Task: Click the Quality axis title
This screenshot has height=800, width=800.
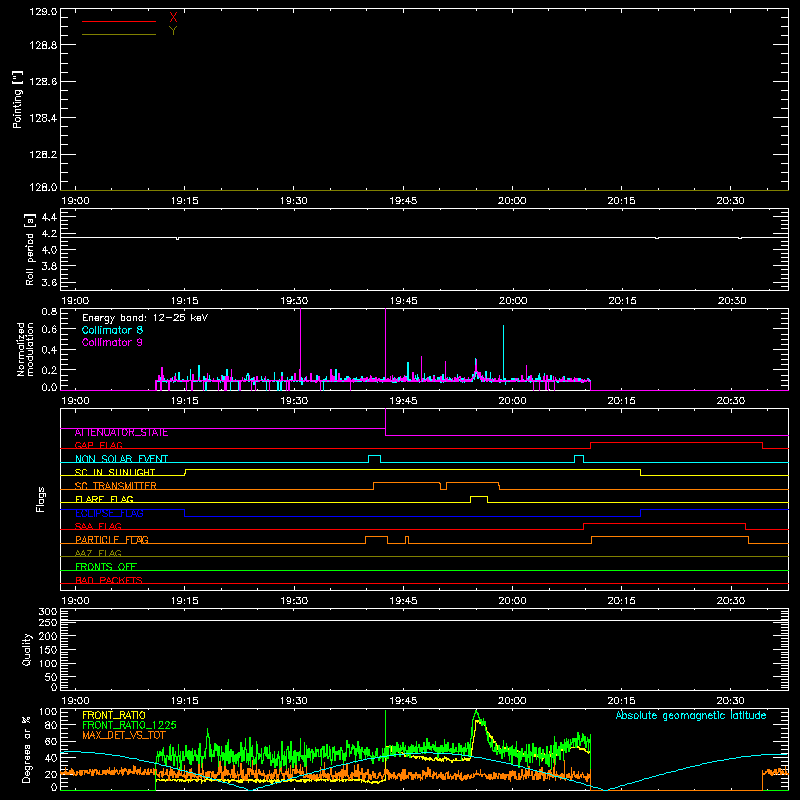Action: (27, 649)
